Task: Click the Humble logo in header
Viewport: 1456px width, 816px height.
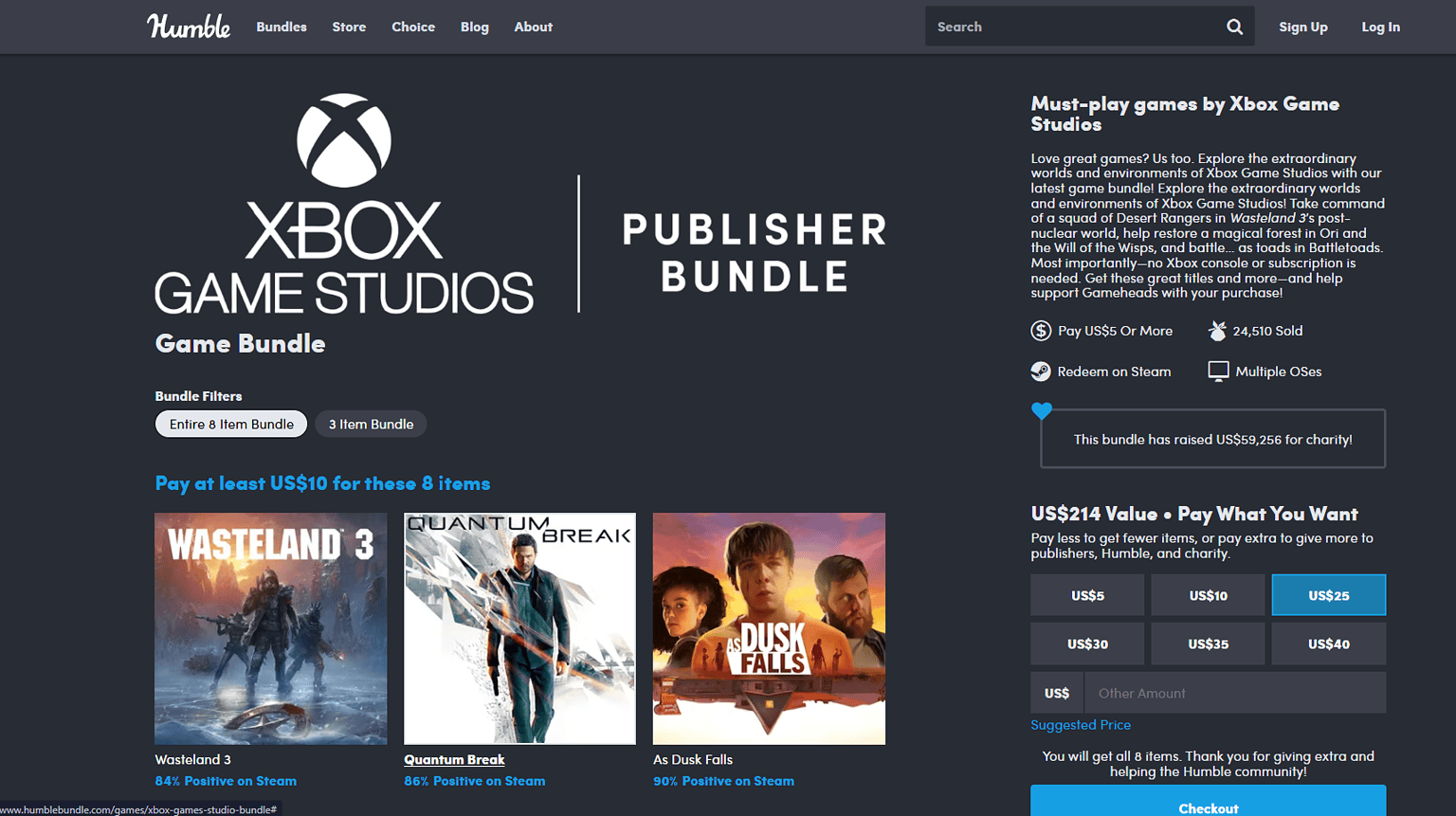Action: (189, 27)
